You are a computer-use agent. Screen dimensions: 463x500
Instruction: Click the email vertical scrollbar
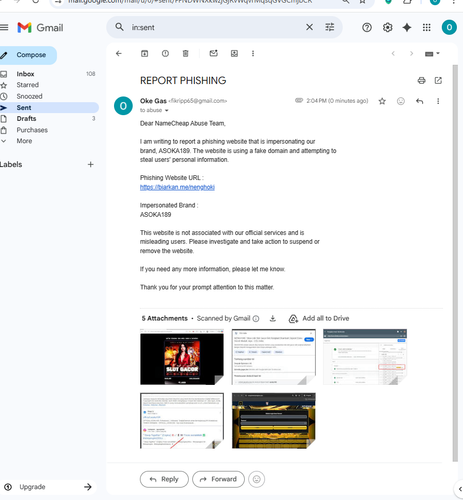pyautogui.click(x=455, y=263)
